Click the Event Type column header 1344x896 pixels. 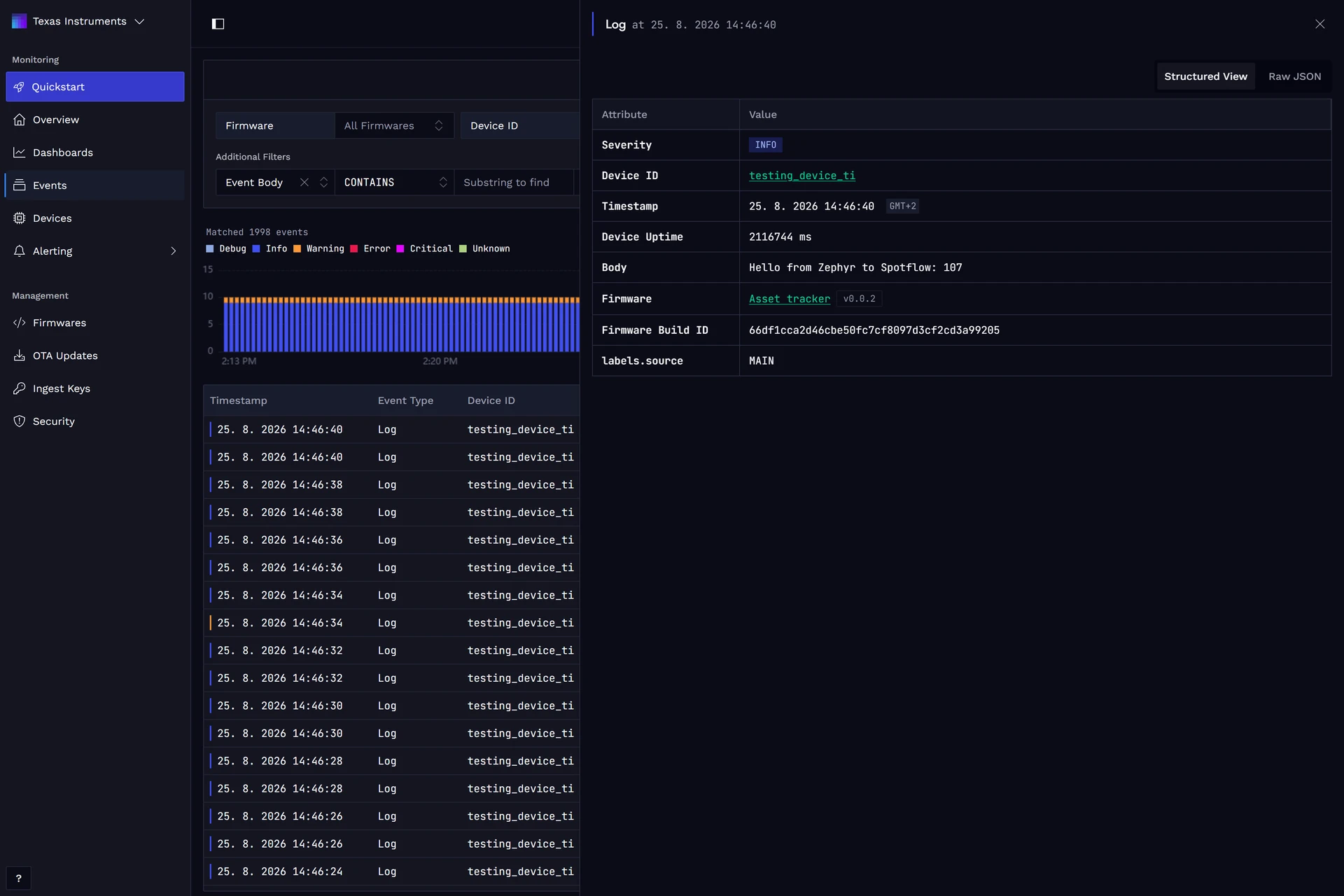click(405, 400)
